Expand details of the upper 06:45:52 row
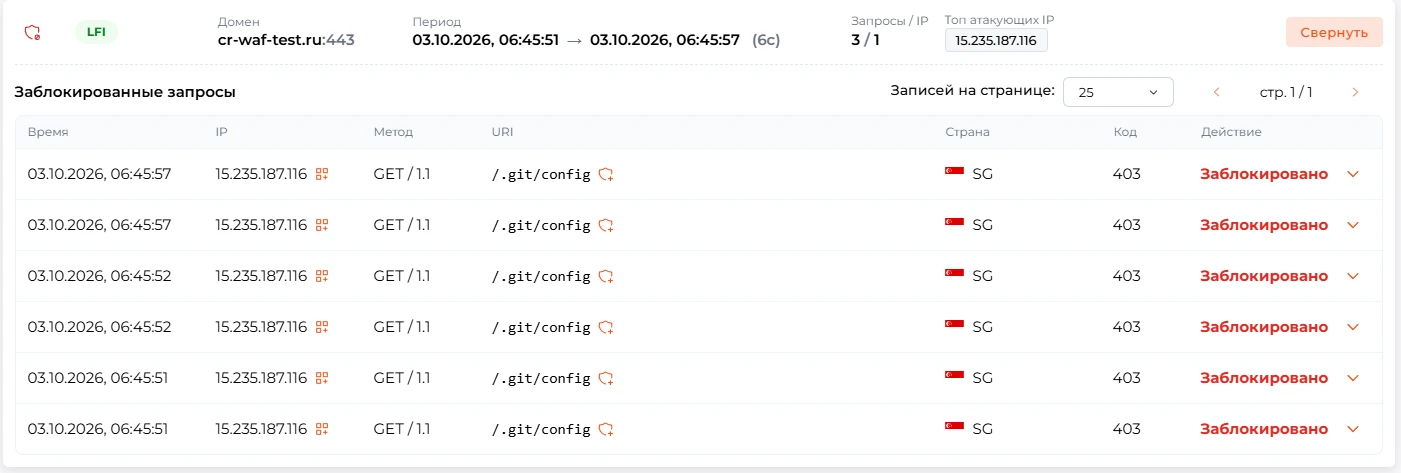This screenshot has width=1401, height=473. 1353,276
